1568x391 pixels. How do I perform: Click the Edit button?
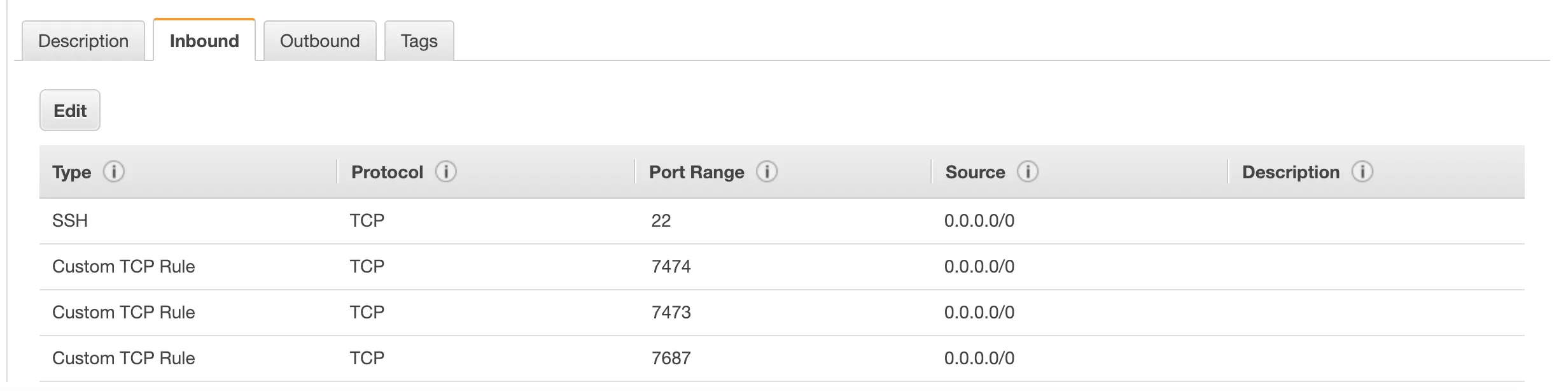coord(70,111)
